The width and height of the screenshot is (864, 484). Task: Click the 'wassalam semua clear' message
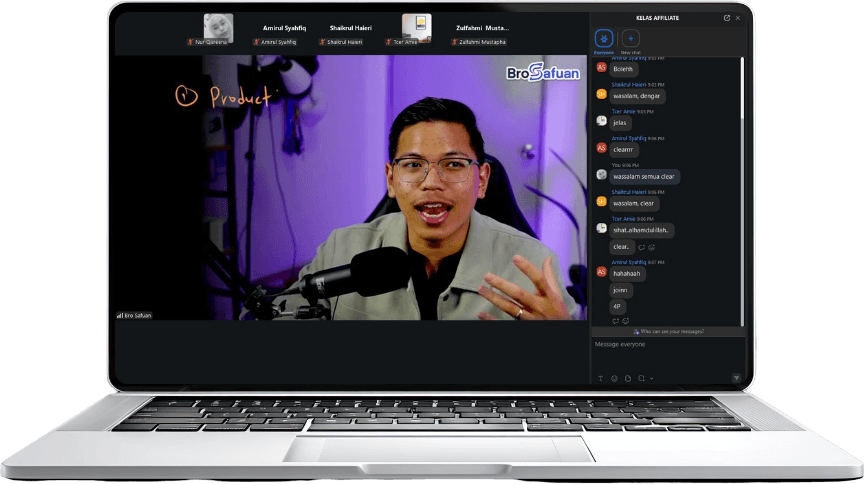tap(644, 177)
